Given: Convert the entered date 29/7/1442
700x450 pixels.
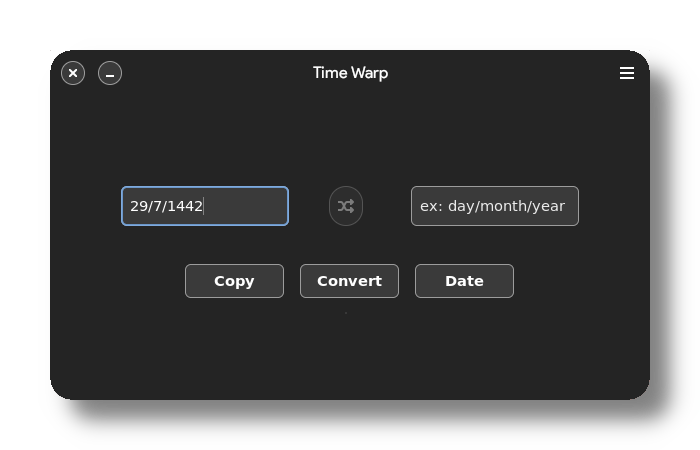Looking at the screenshot, I should [x=349, y=281].
